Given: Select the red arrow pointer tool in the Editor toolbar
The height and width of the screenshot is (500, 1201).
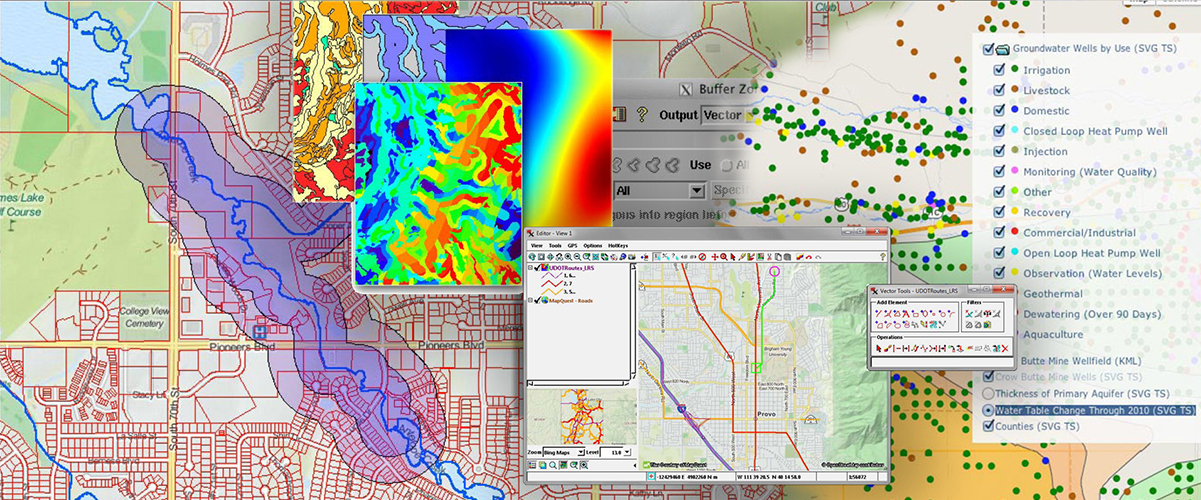Looking at the screenshot, I should pos(733,256).
